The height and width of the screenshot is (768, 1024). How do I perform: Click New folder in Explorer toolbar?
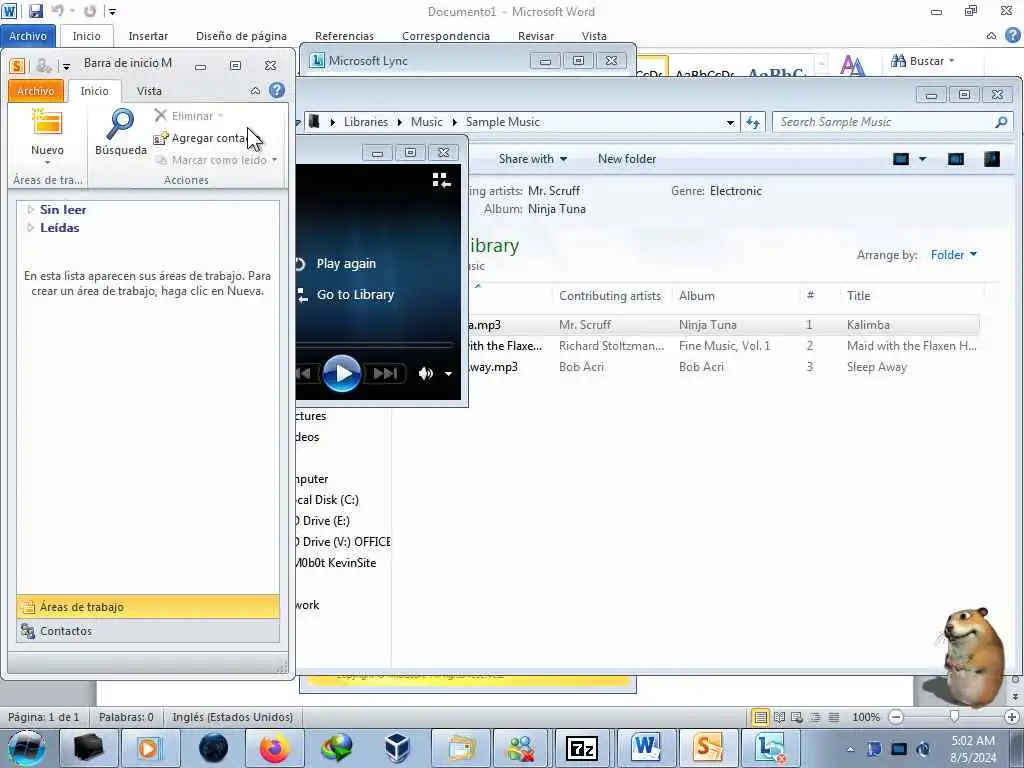[x=627, y=159]
